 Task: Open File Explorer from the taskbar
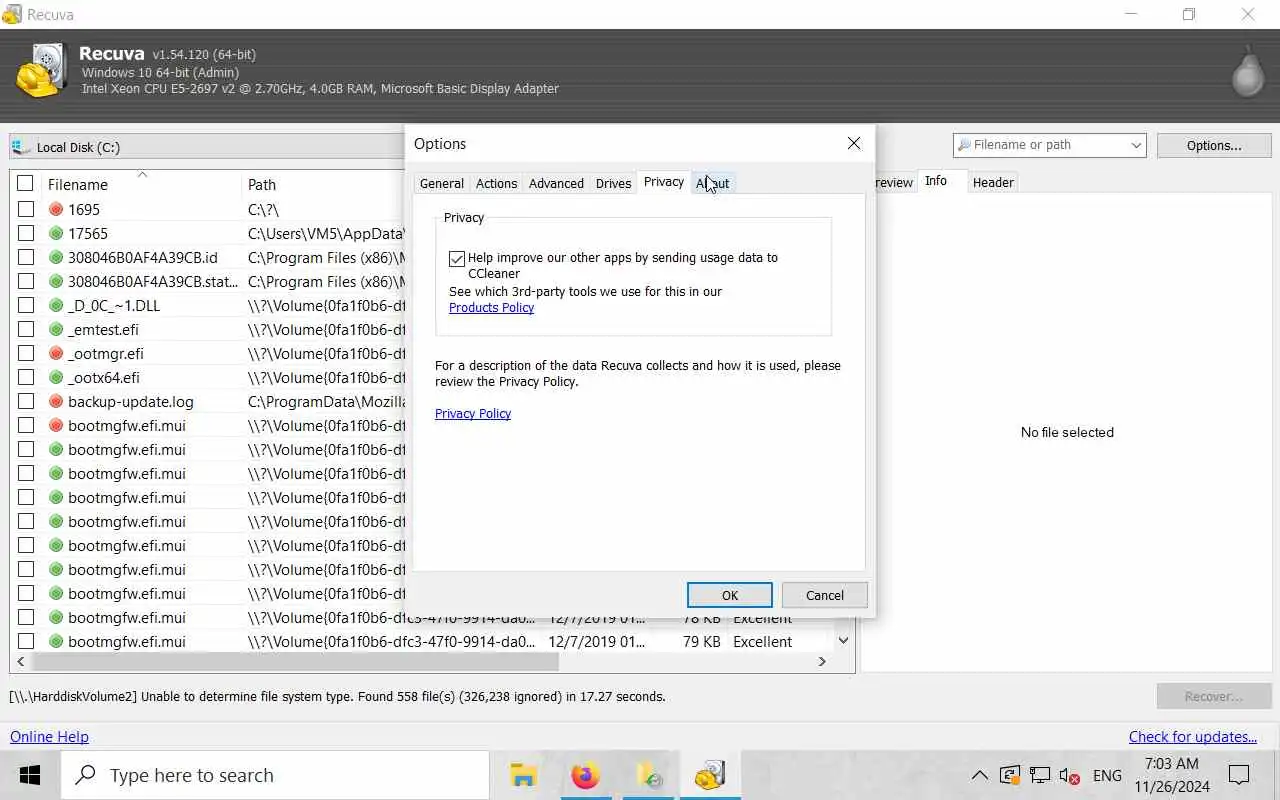coord(523,775)
